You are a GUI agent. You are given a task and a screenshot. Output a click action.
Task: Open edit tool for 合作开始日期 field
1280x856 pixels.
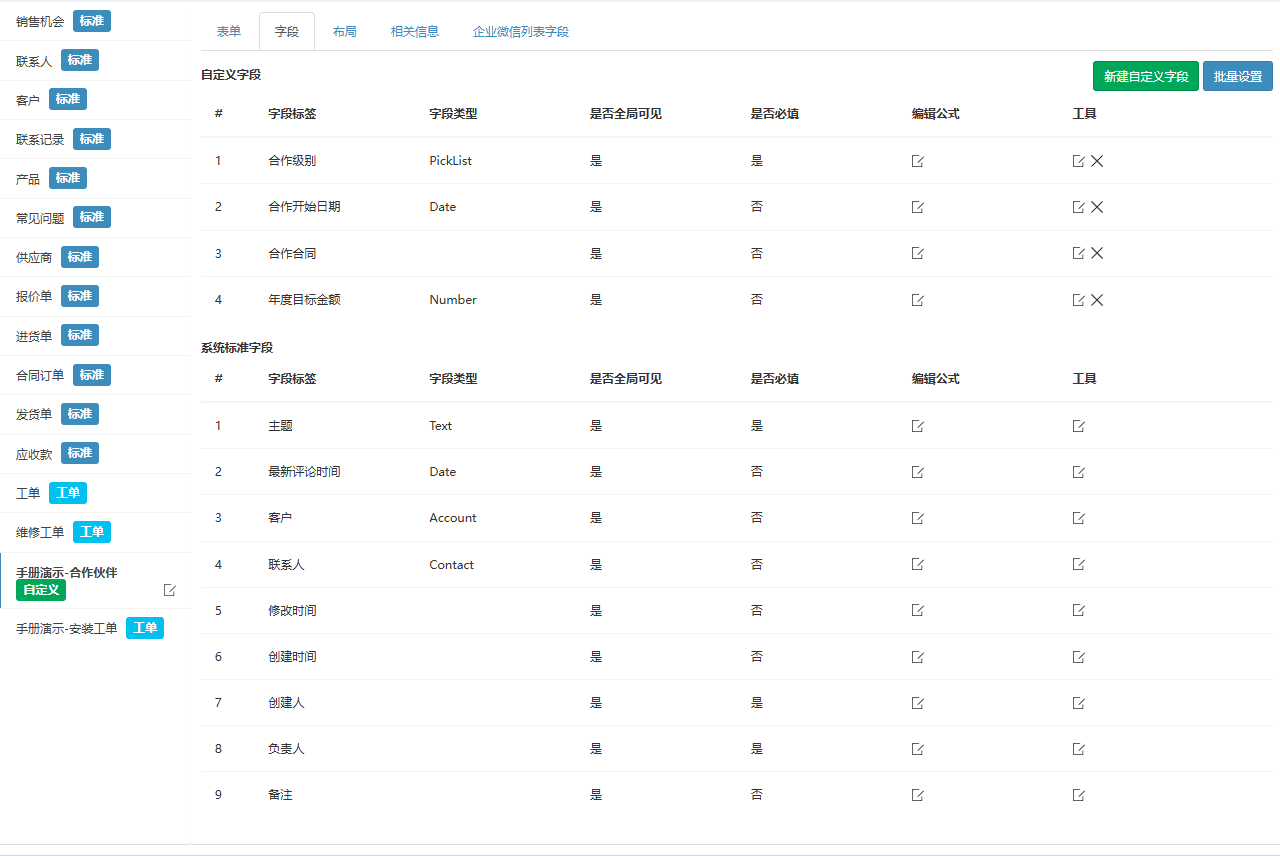[x=1078, y=207]
